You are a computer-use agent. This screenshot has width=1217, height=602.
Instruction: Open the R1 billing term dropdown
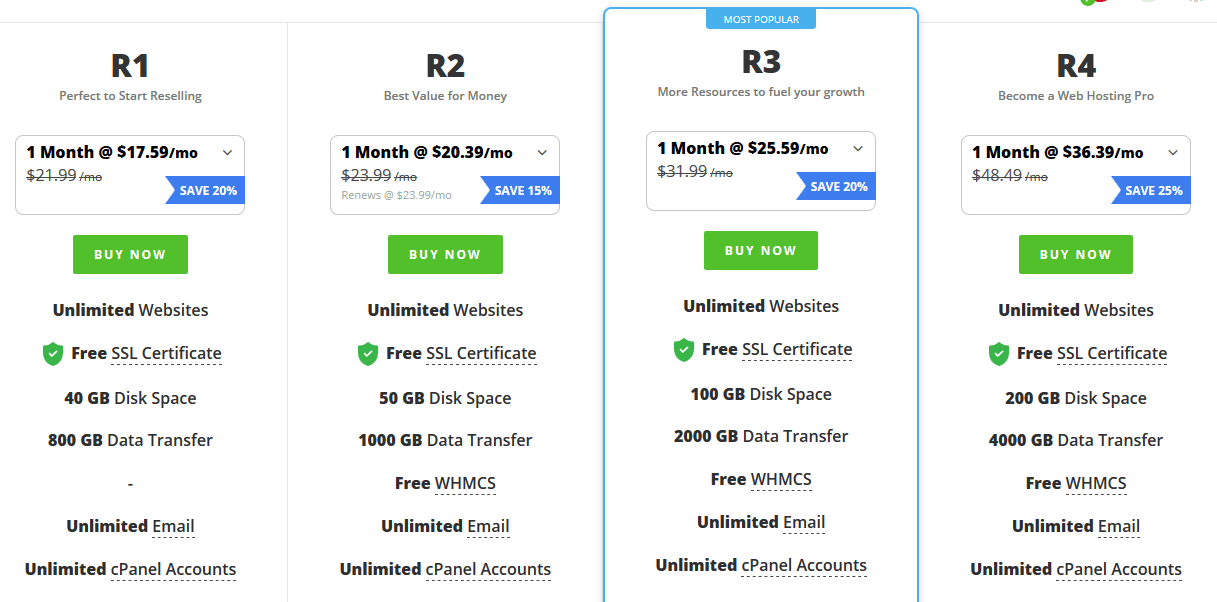coord(130,175)
